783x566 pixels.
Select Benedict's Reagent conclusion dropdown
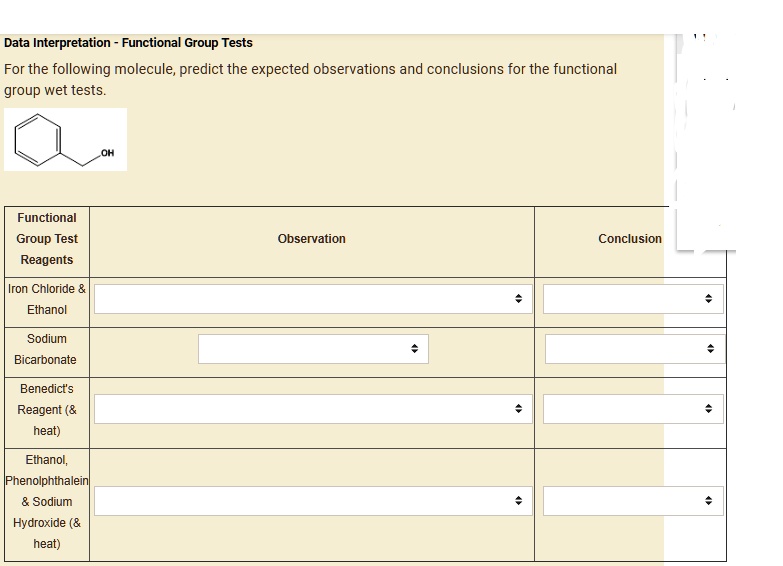(x=632, y=409)
